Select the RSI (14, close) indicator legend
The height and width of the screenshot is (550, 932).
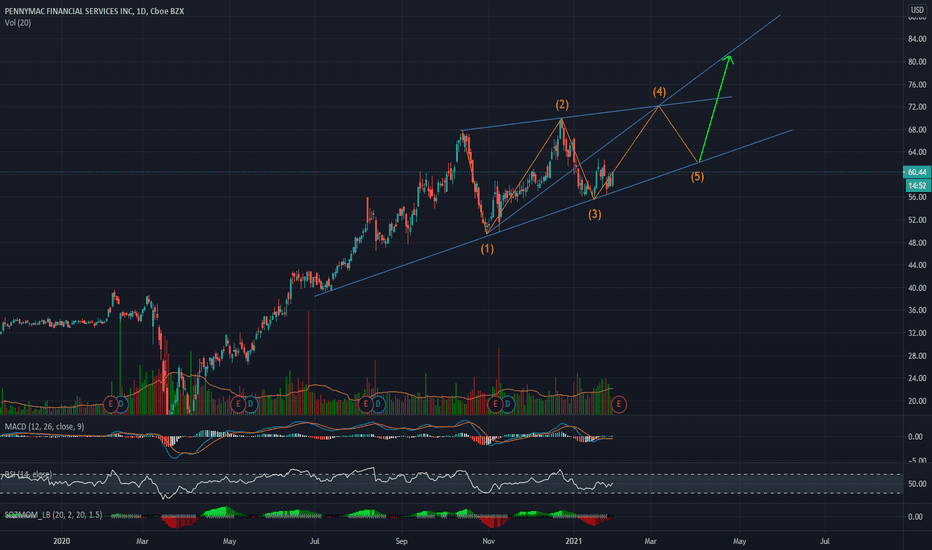click(29, 474)
